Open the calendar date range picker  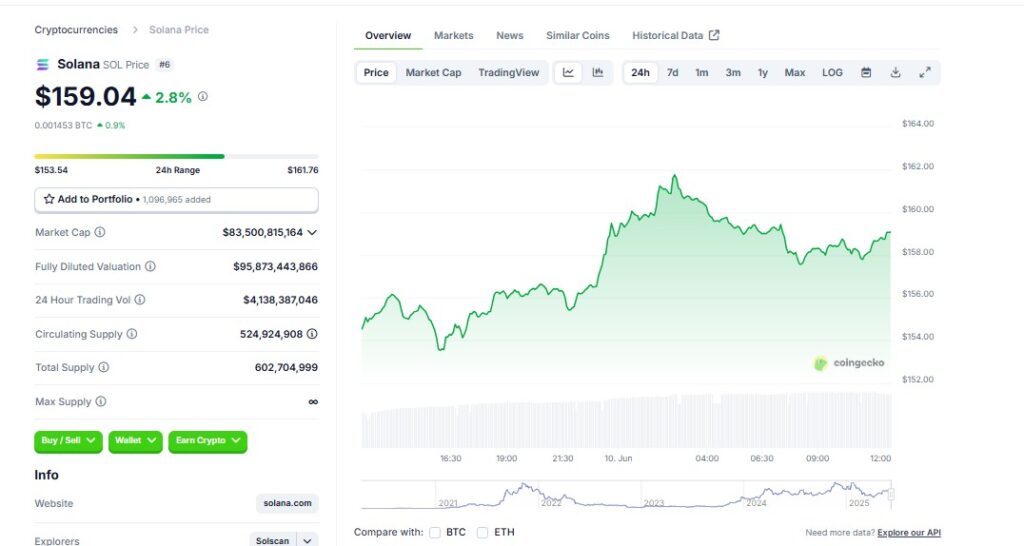coord(866,72)
